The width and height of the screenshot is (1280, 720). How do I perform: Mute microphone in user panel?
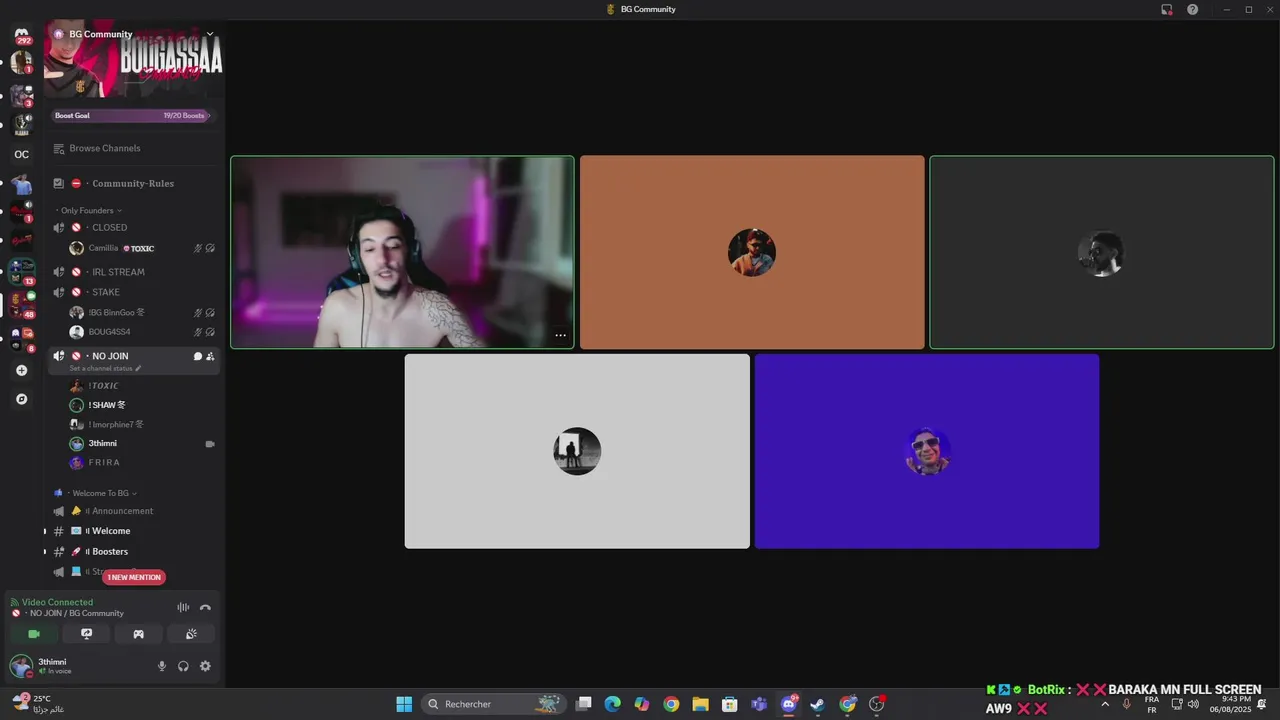point(162,666)
